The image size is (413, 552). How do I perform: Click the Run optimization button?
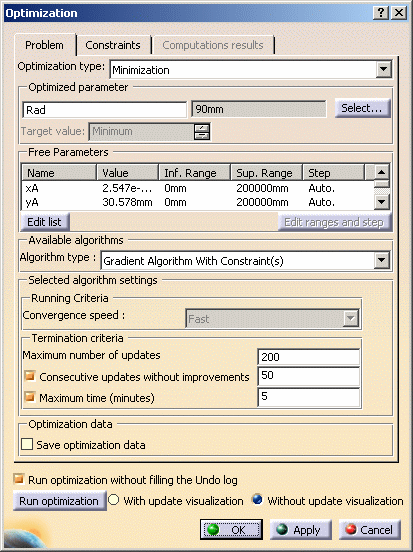click(x=59, y=501)
